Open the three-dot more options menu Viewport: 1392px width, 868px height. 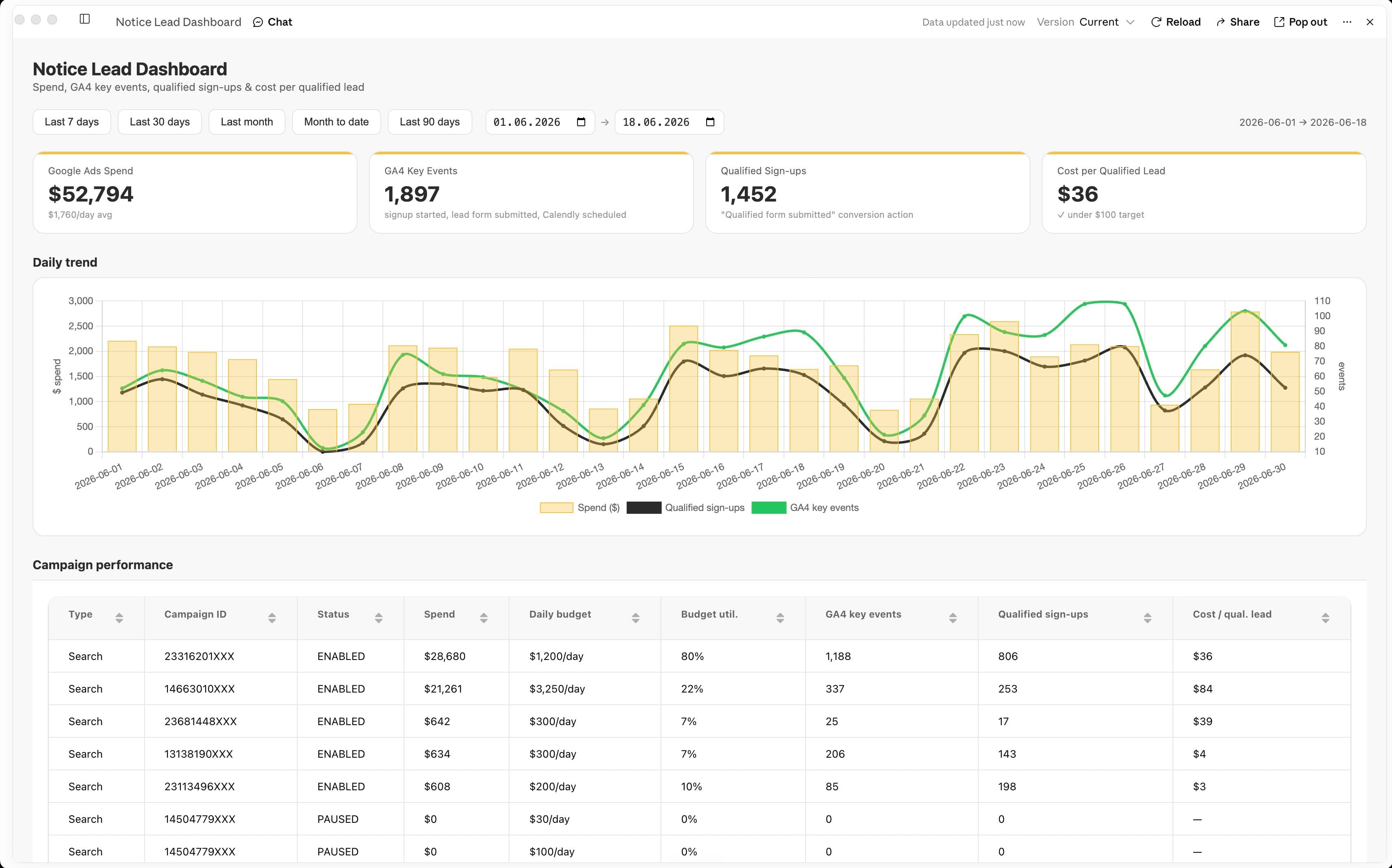[1347, 22]
